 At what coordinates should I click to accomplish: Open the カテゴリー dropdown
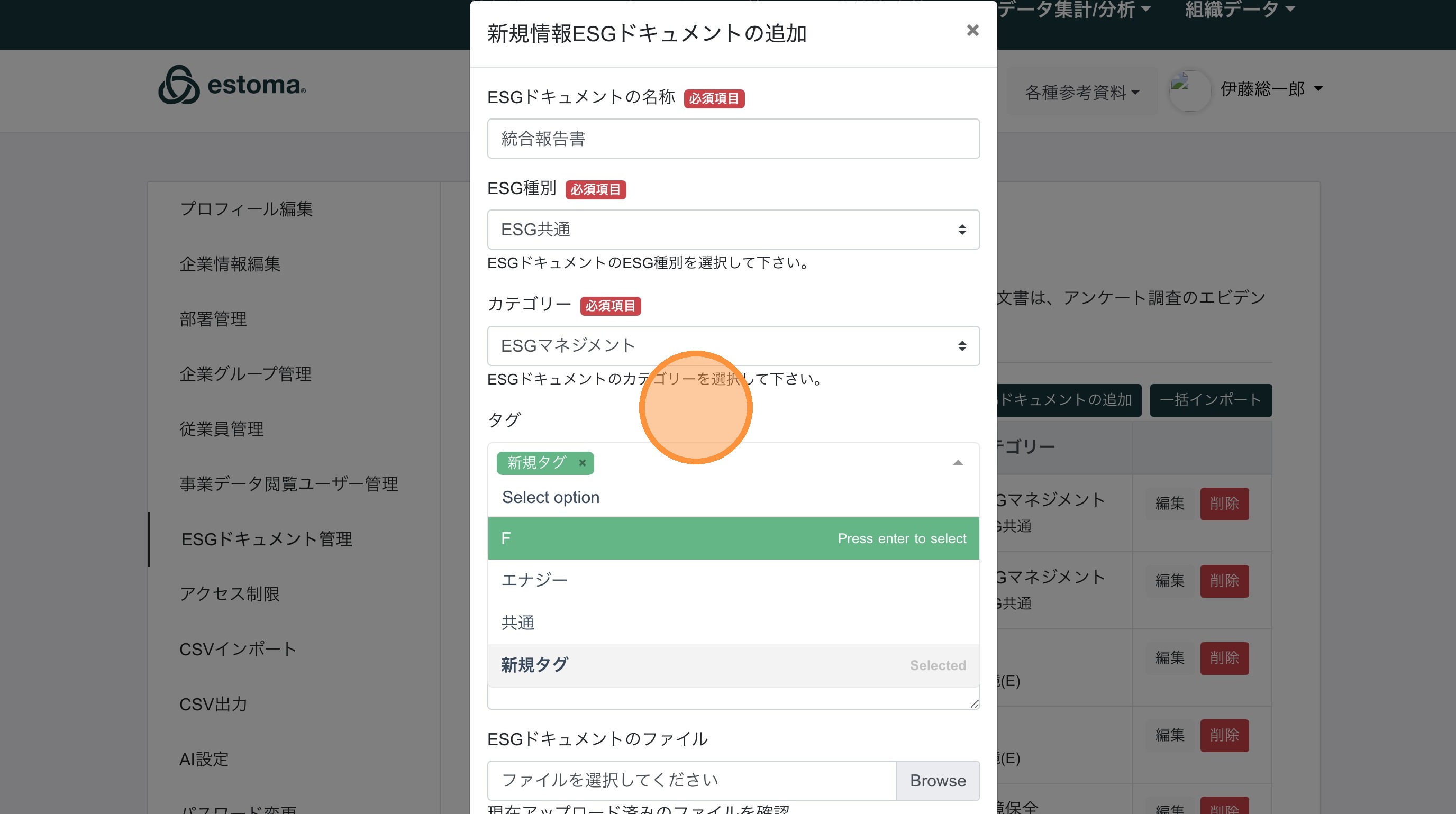pyautogui.click(x=733, y=346)
